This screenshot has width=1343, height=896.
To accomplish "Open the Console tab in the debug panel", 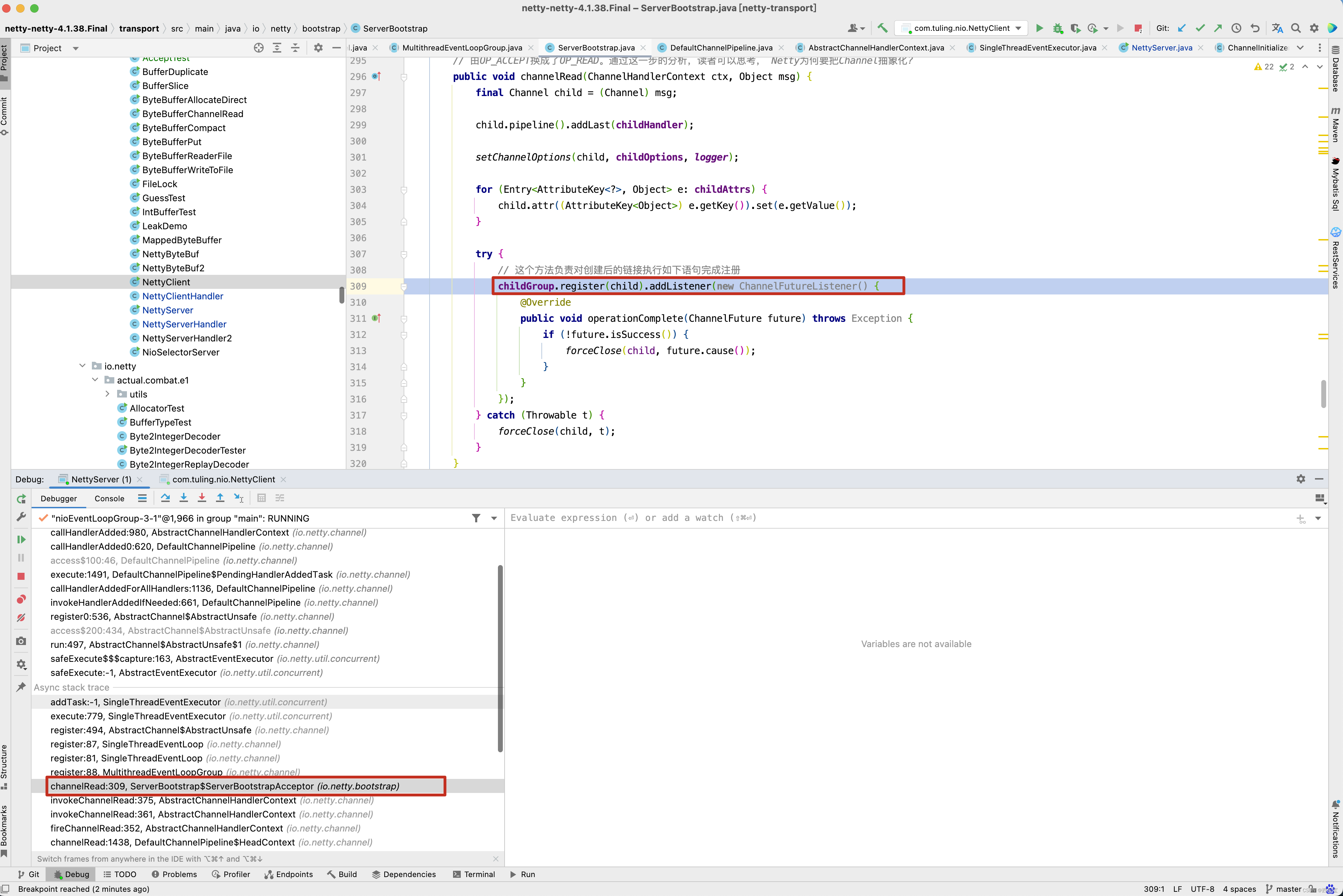I will [109, 498].
